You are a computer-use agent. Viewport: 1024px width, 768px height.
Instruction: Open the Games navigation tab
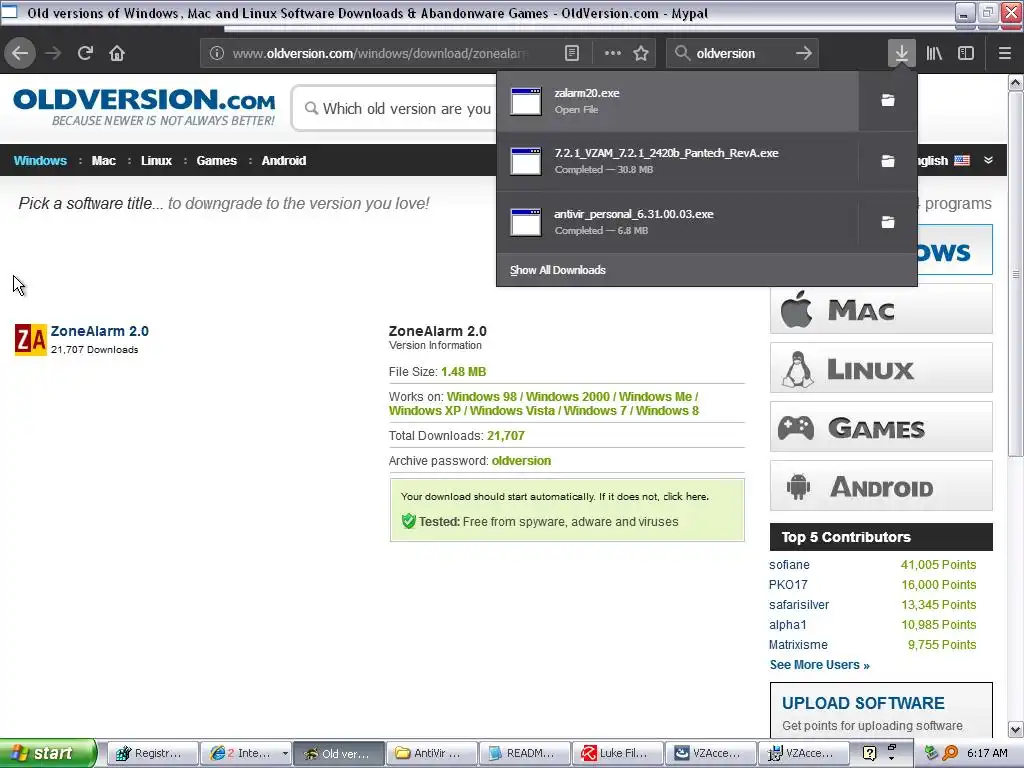pyautogui.click(x=216, y=161)
